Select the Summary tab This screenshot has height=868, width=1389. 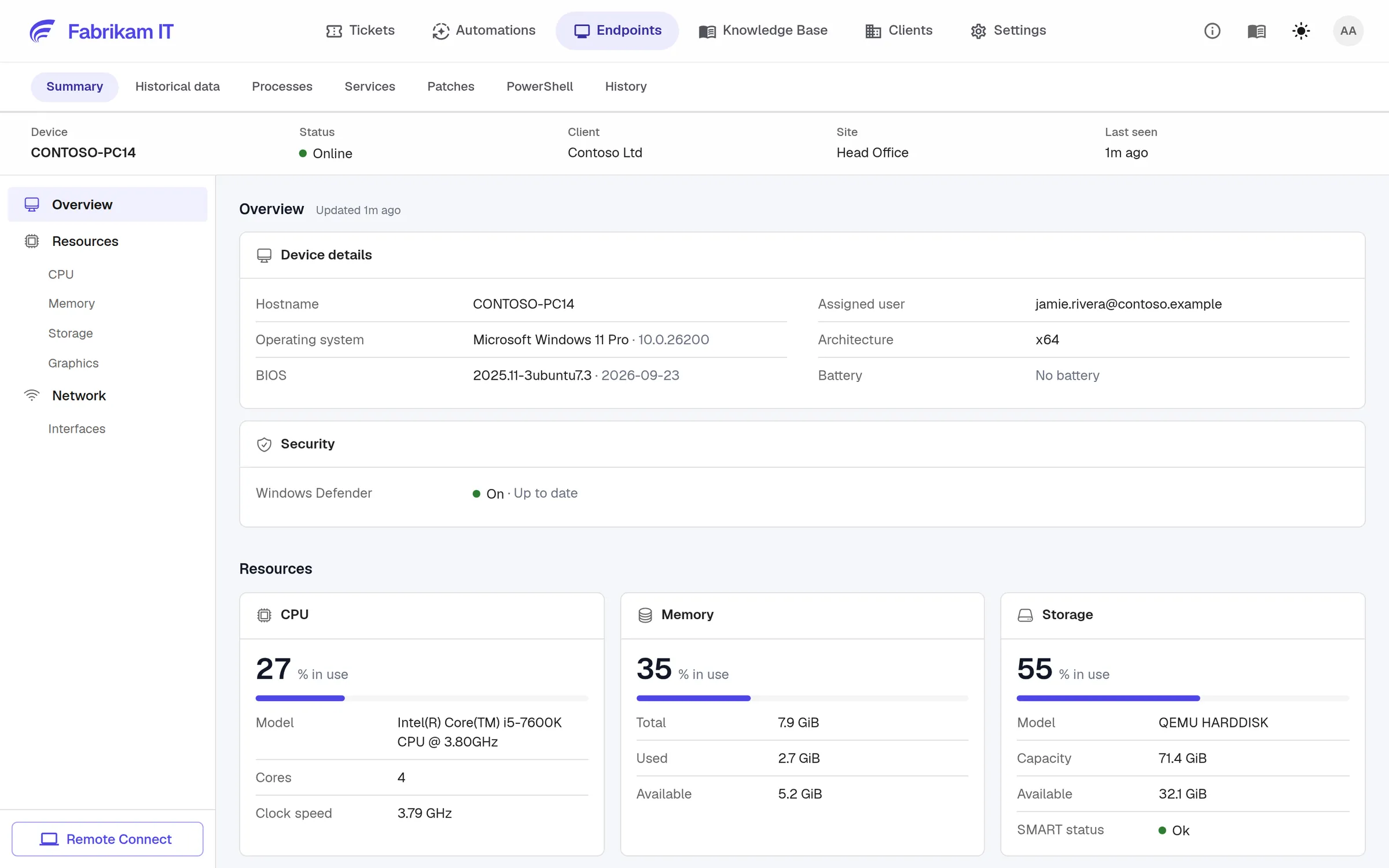click(x=75, y=87)
